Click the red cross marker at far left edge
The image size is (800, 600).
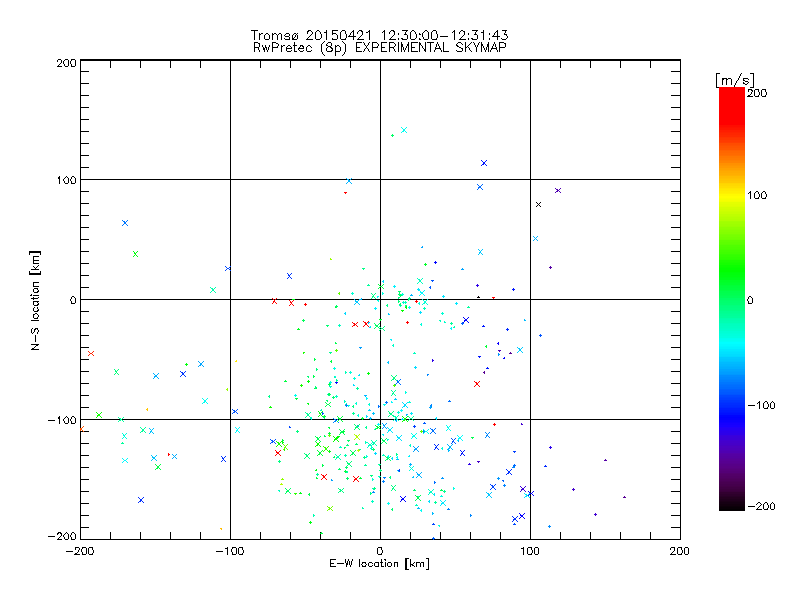pos(91,353)
